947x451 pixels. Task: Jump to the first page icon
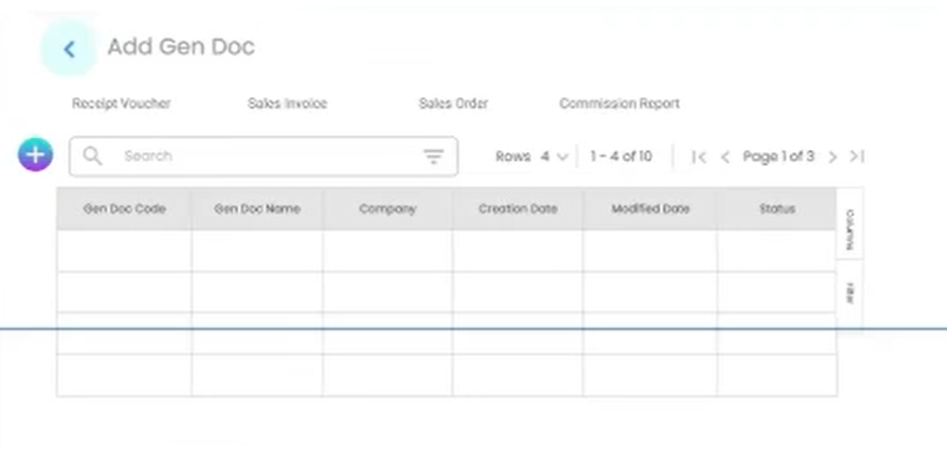coord(699,157)
